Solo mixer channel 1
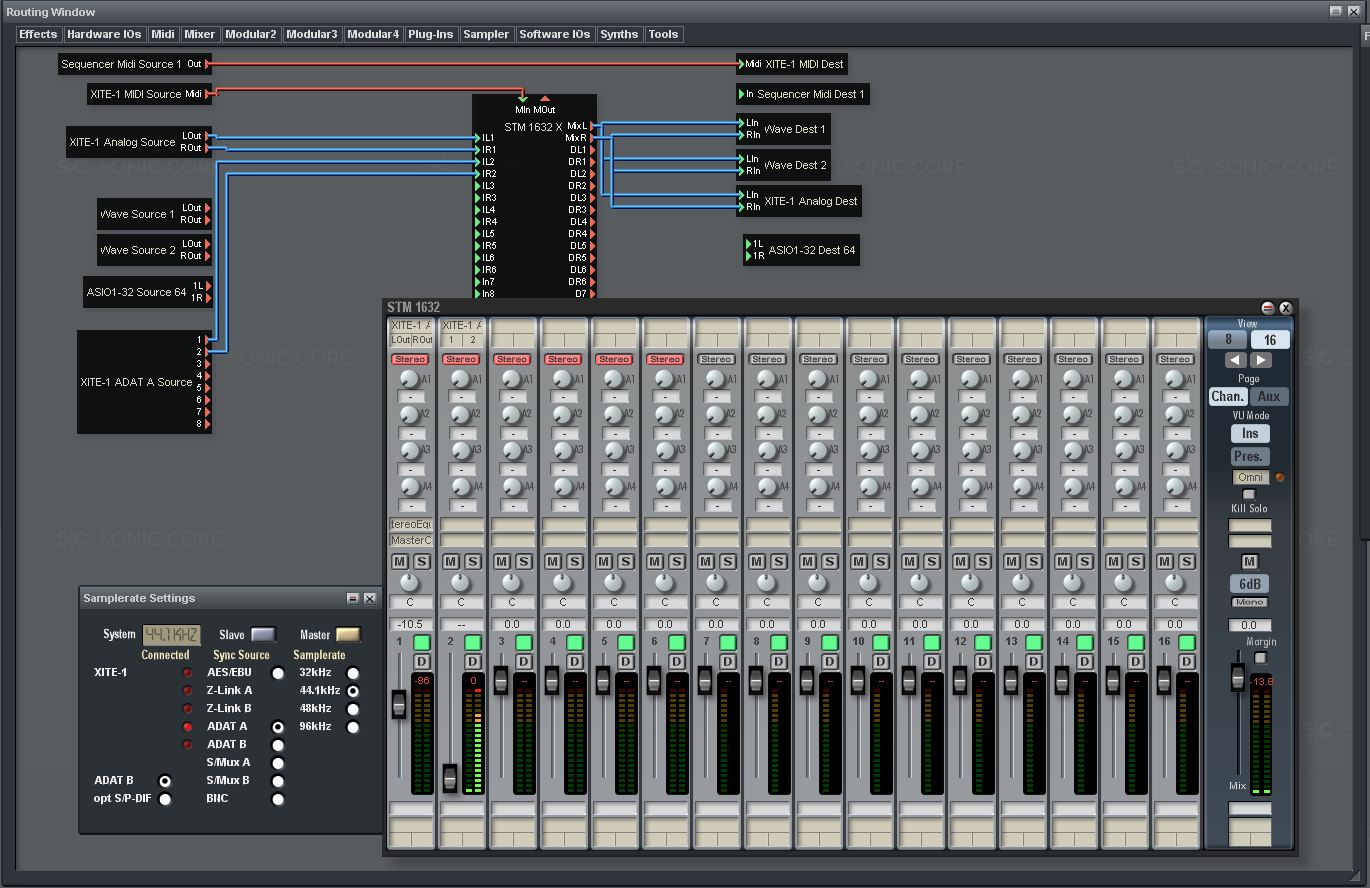This screenshot has width=1370, height=888. pos(422,562)
